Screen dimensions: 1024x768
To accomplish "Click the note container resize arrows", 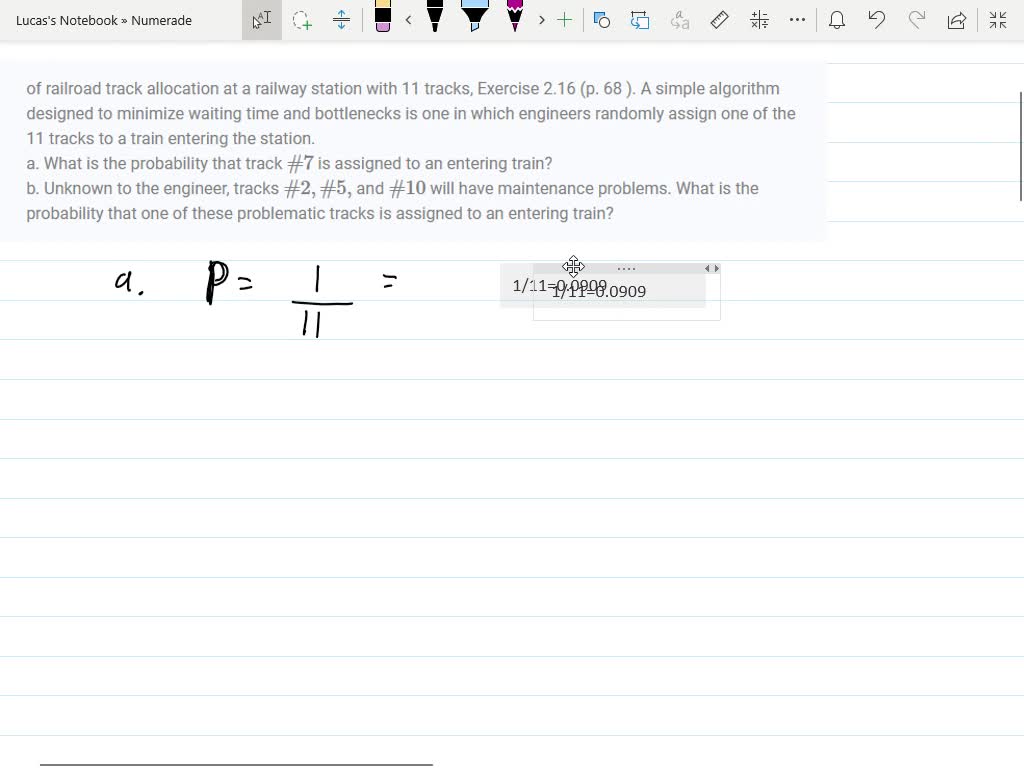I will coord(712,268).
